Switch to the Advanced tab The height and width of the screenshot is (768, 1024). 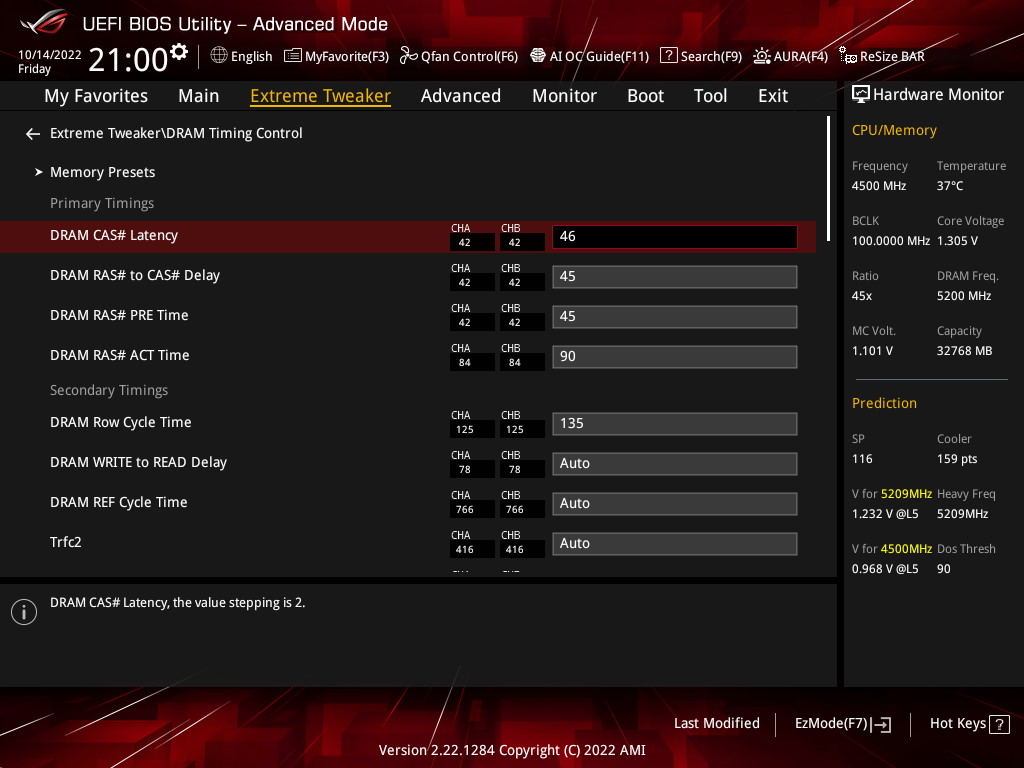tap(460, 96)
